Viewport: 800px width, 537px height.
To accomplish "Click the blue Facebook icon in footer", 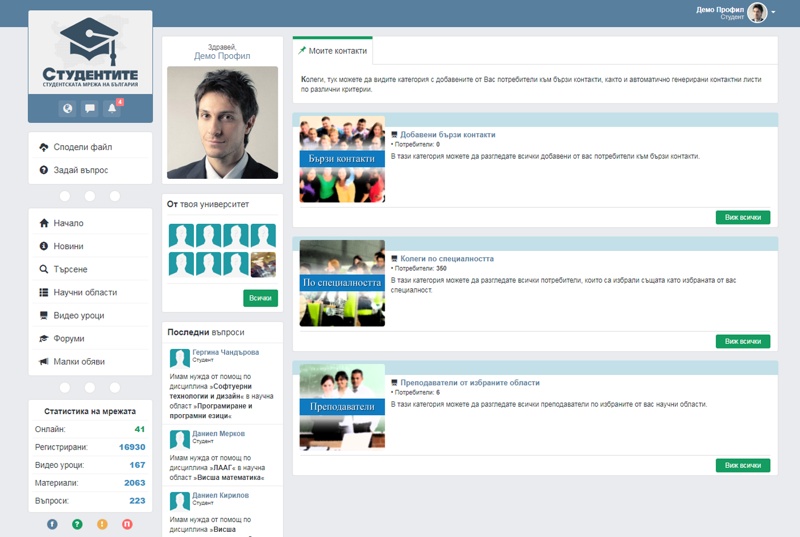I will [52, 524].
